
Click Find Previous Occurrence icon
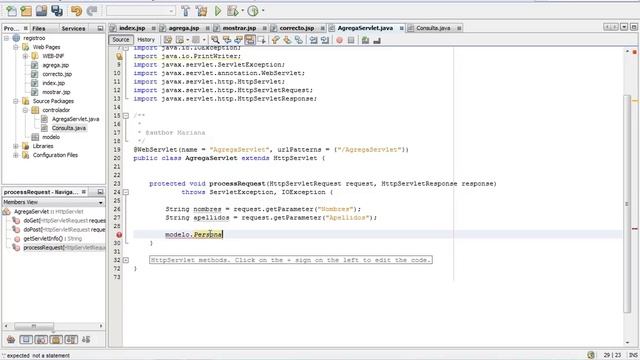[227, 40]
